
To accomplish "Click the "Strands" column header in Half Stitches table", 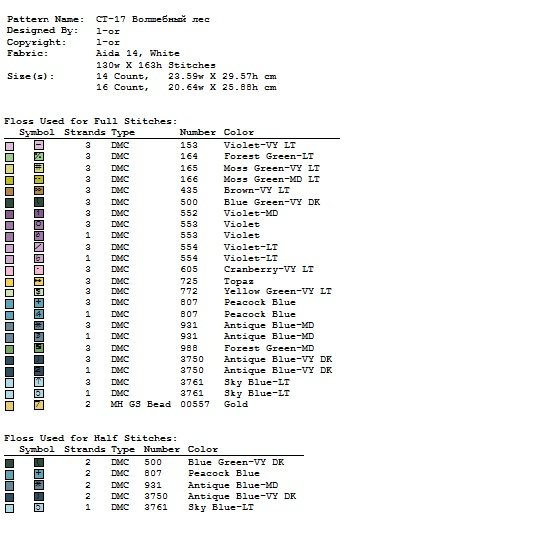I will click(85, 449).
